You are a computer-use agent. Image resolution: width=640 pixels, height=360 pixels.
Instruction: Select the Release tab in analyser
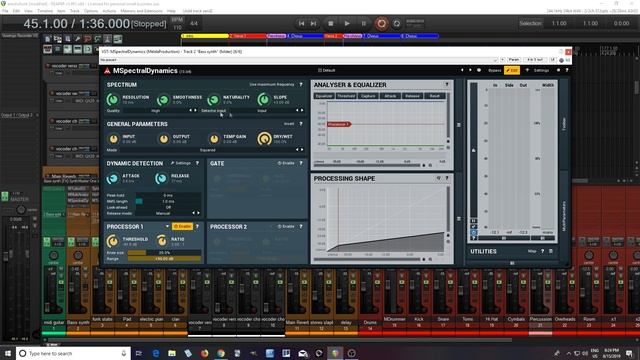pyautogui.click(x=412, y=96)
